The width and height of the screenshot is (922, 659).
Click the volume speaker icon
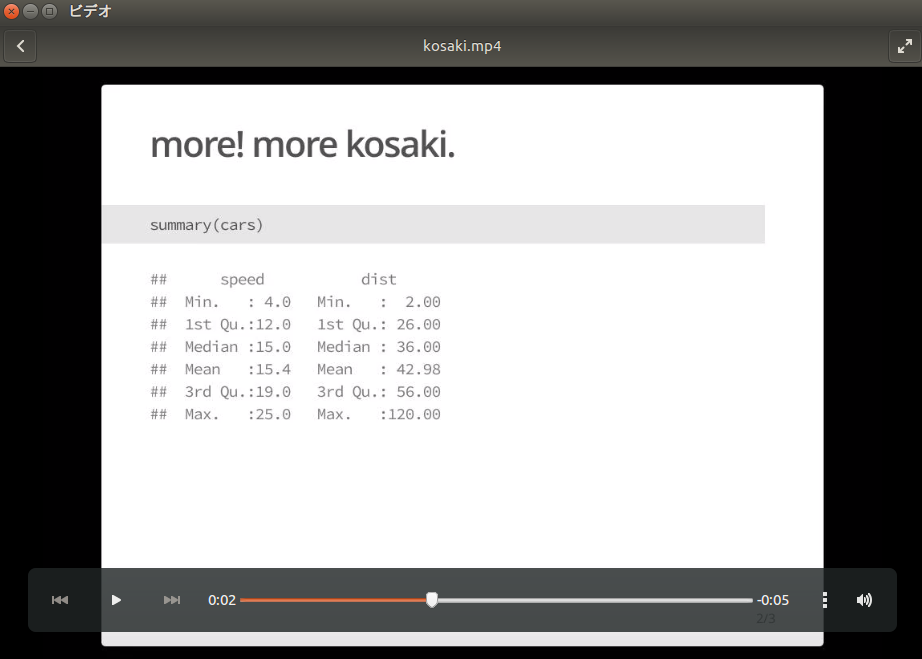[863, 600]
